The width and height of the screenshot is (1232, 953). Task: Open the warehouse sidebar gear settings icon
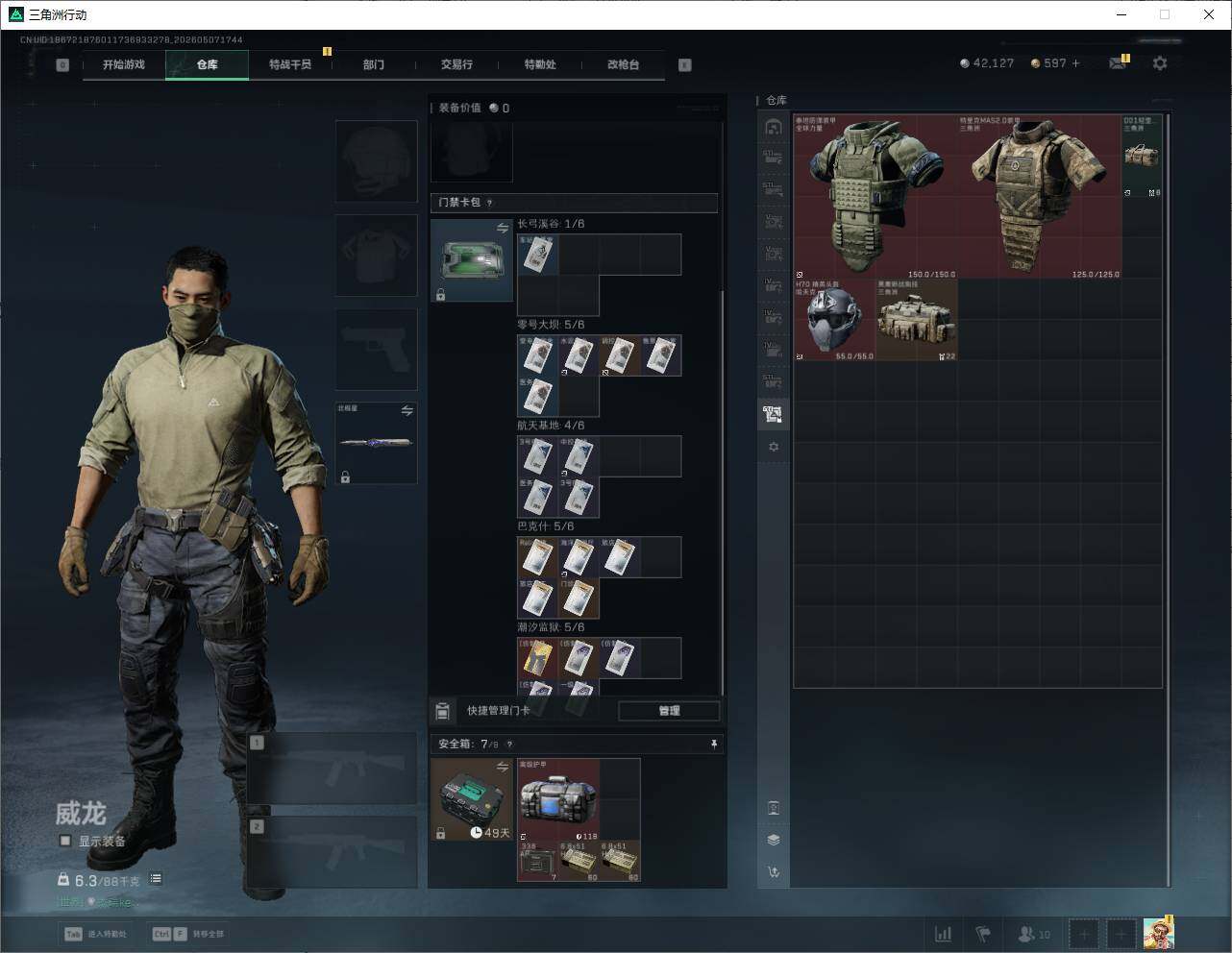[773, 447]
